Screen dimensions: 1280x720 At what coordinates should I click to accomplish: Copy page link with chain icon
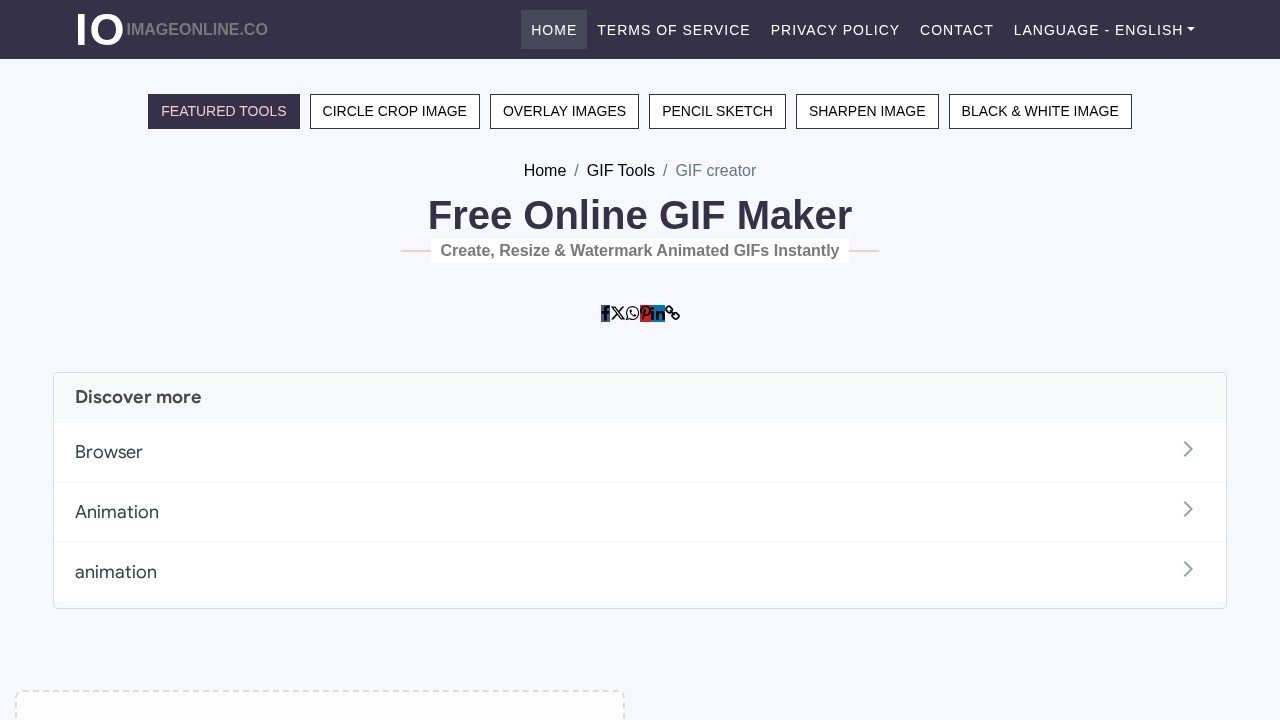pos(673,314)
